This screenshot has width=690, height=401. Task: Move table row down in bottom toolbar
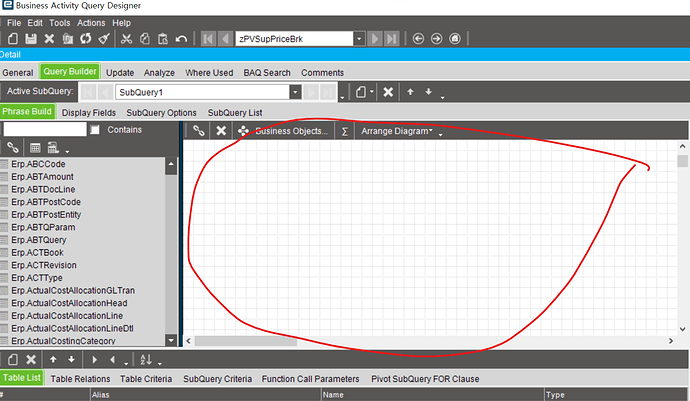(71, 360)
